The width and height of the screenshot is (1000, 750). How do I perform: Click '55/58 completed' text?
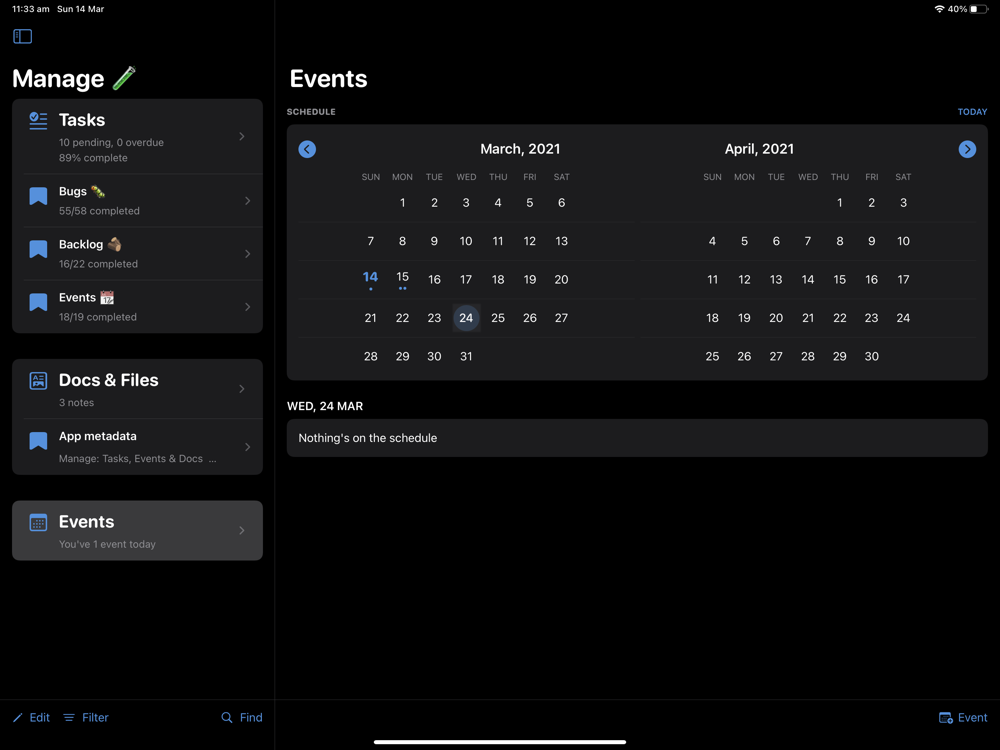pos(99,211)
